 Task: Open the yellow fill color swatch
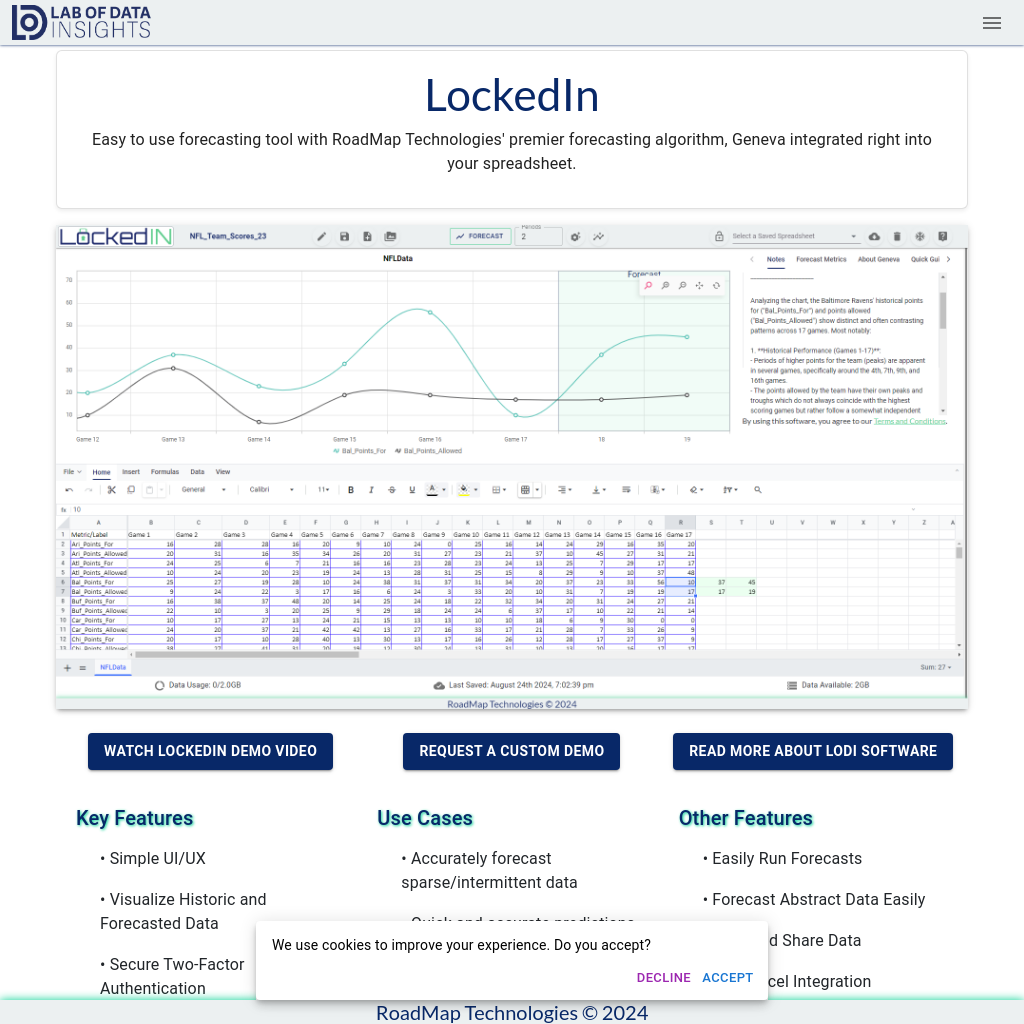465,489
